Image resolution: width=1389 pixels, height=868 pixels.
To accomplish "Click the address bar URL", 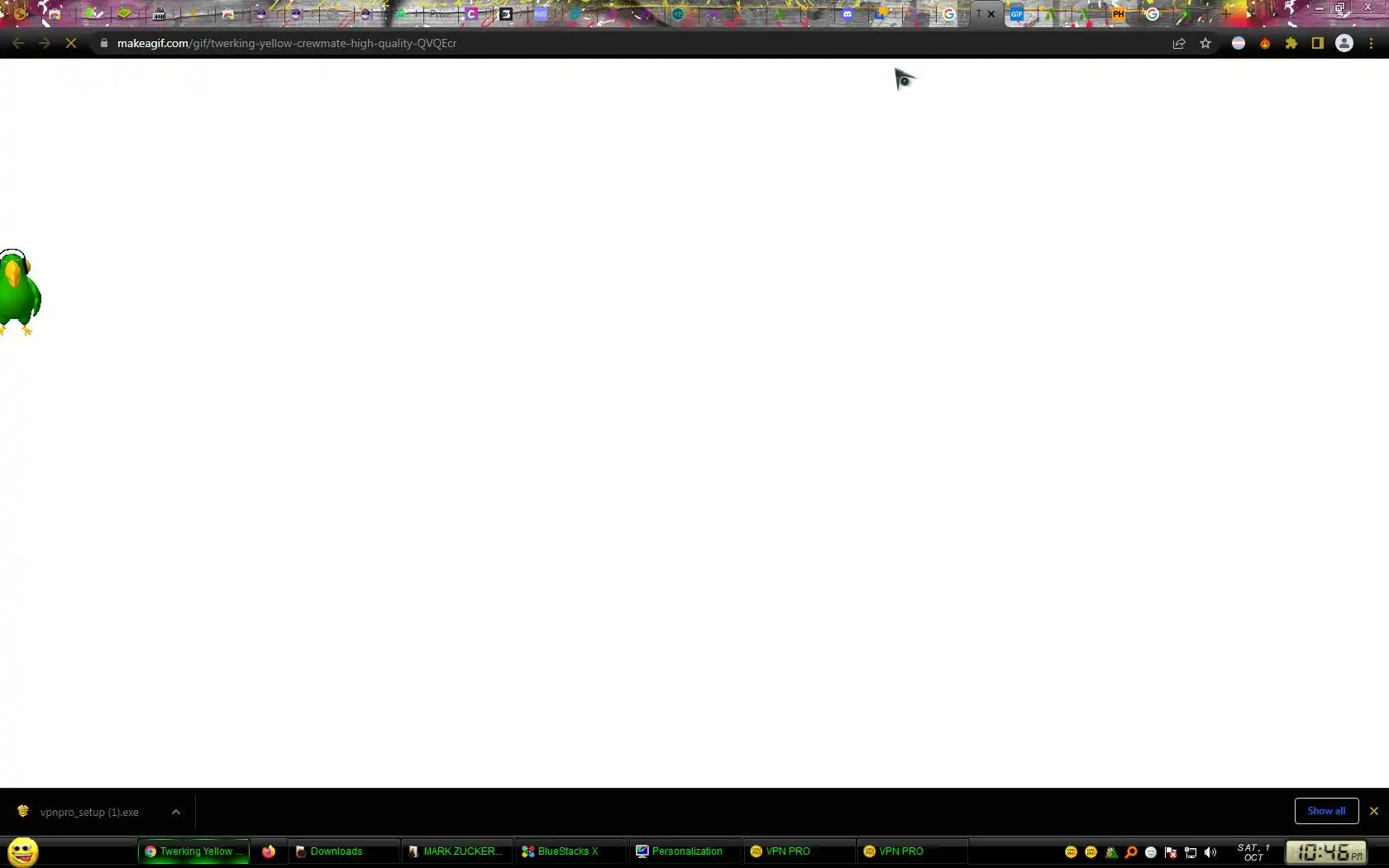I will pyautogui.click(x=287, y=43).
